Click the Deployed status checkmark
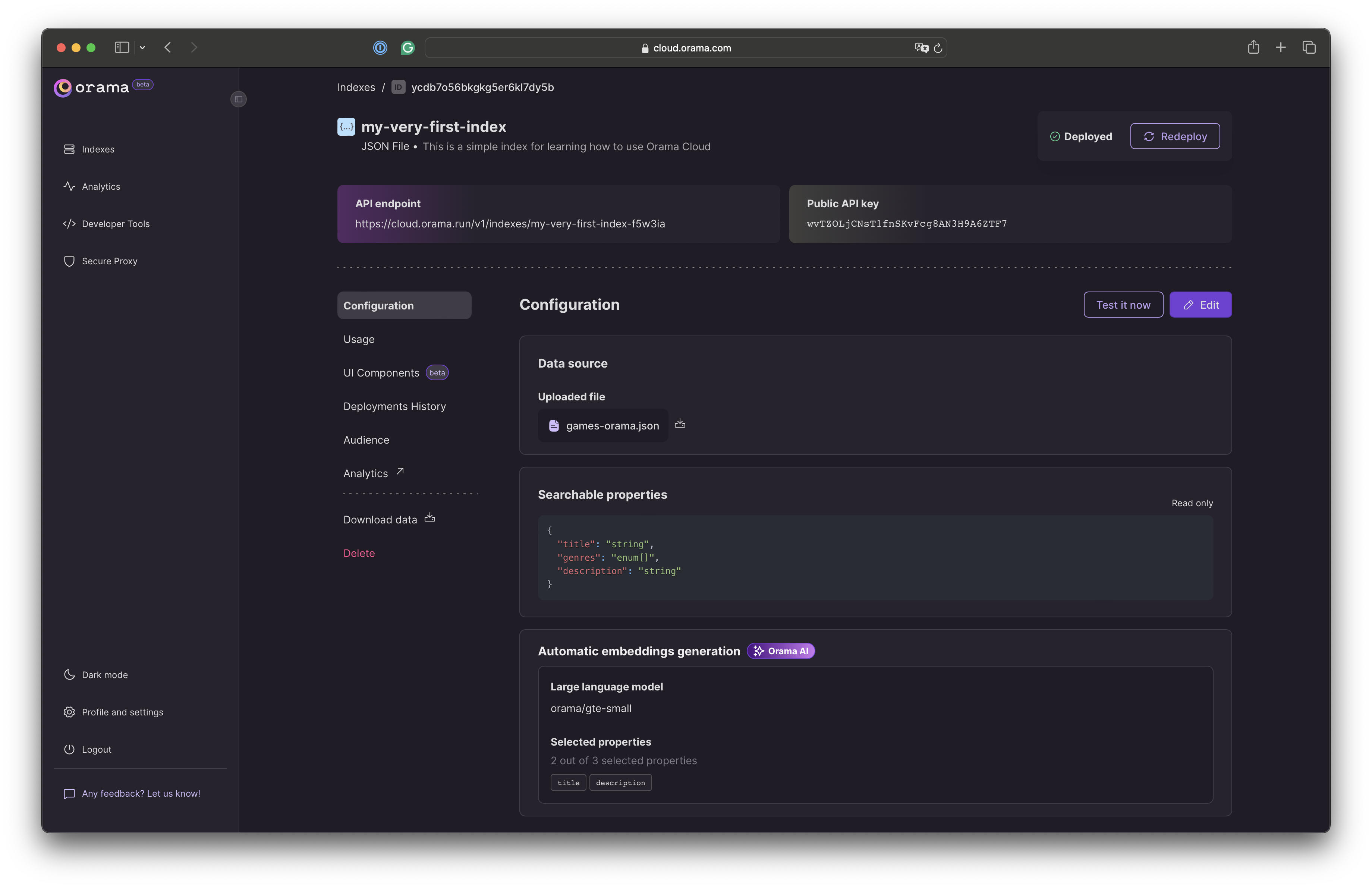The image size is (1372, 888). 1055,136
